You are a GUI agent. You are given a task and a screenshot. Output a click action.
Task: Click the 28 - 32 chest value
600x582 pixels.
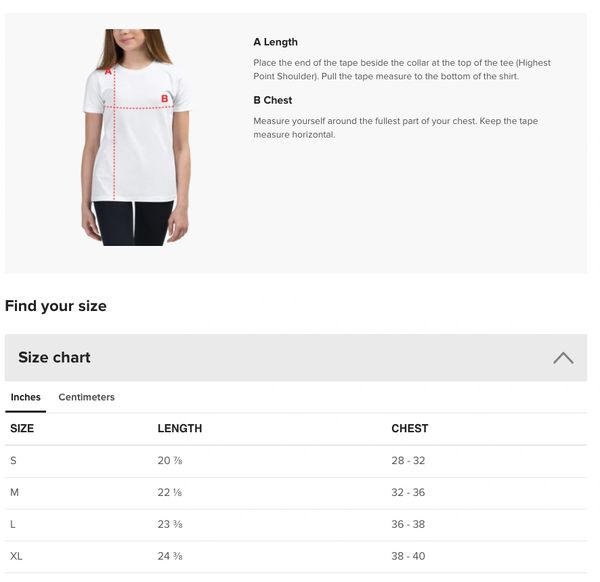[408, 460]
